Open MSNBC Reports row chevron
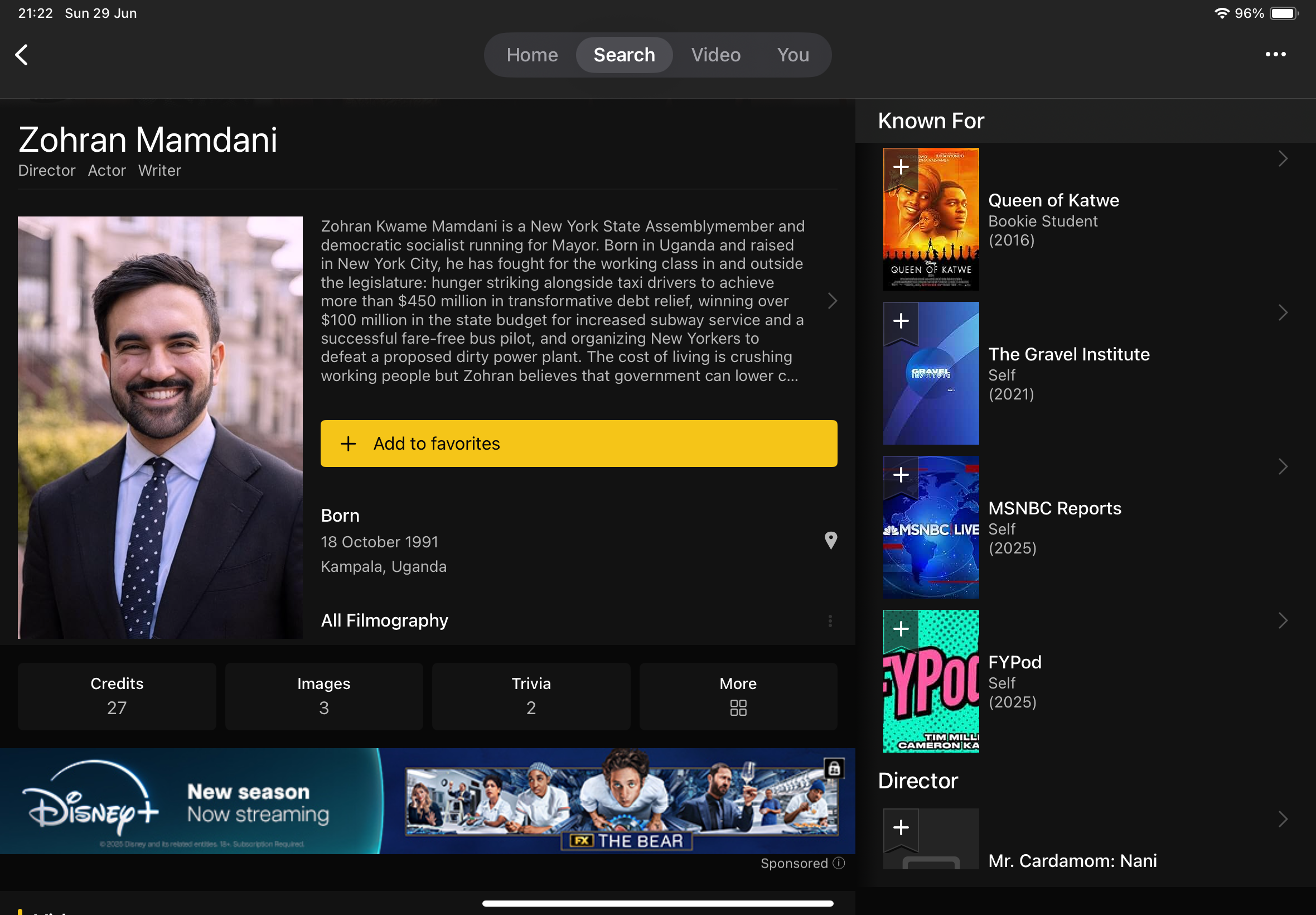1316x915 pixels. [1283, 467]
